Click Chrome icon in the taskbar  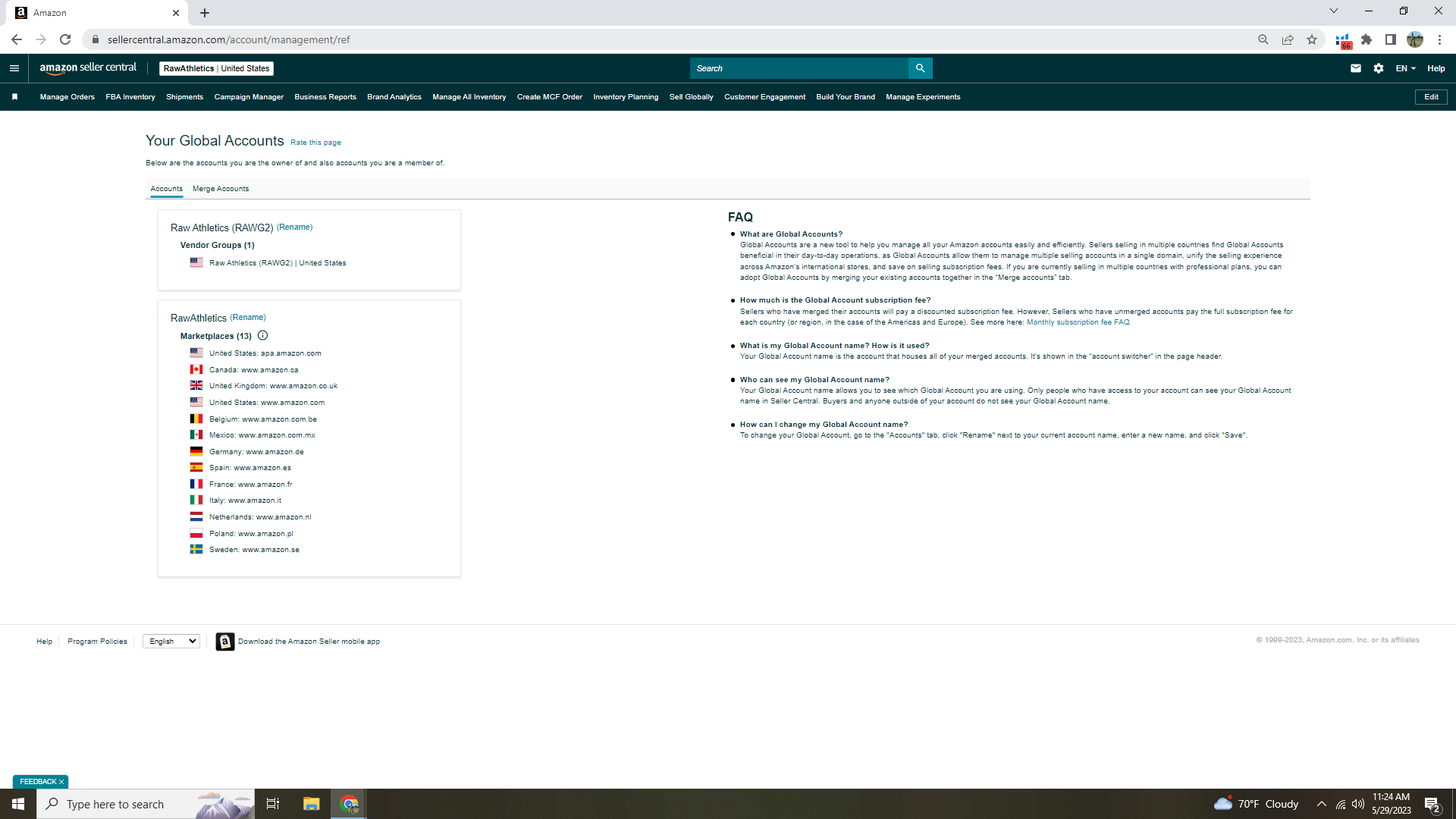[x=349, y=804]
